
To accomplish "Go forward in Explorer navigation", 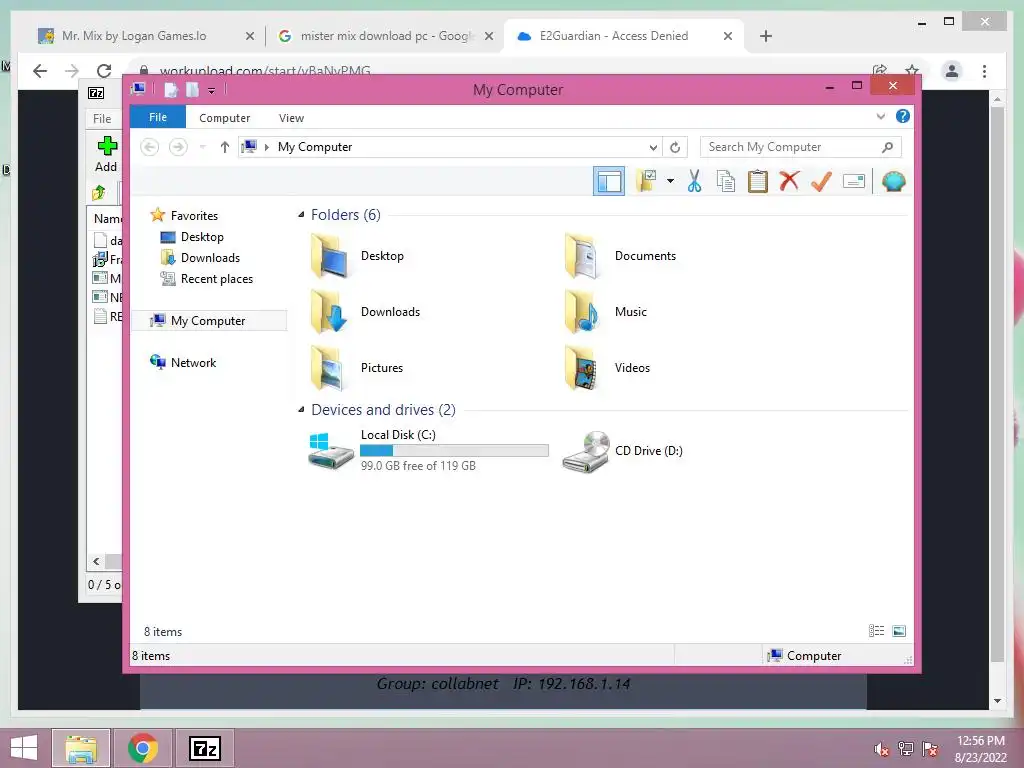I will (178, 147).
